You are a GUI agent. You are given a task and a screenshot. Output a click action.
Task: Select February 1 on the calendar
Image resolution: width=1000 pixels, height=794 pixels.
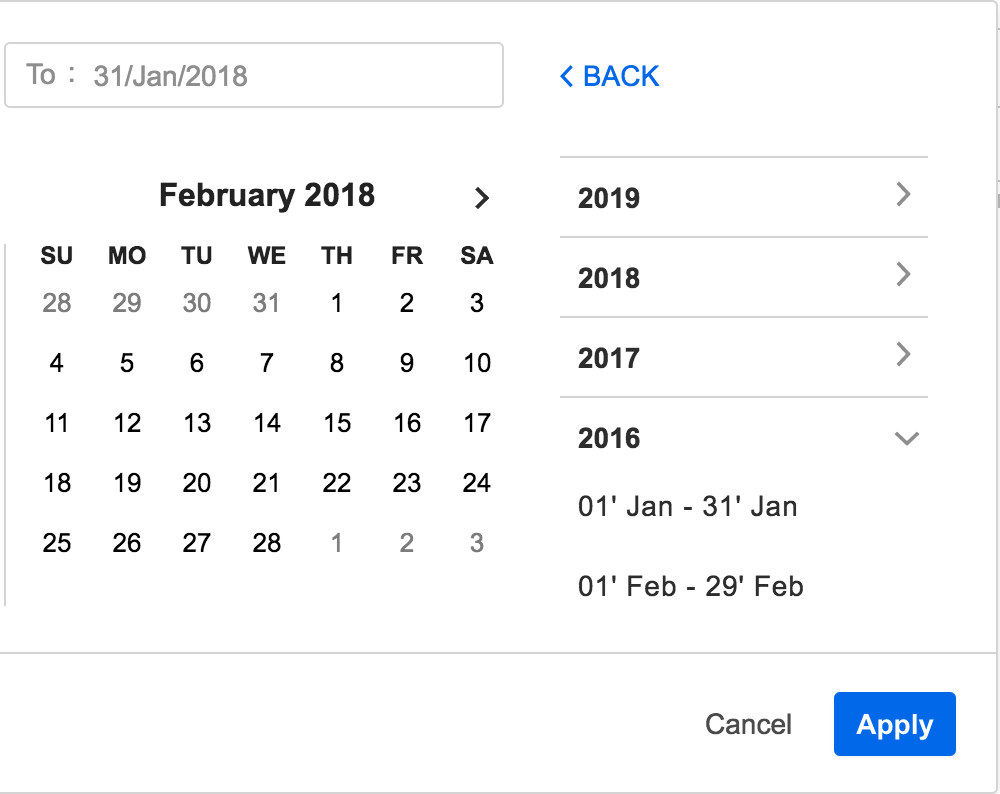pyautogui.click(x=337, y=303)
